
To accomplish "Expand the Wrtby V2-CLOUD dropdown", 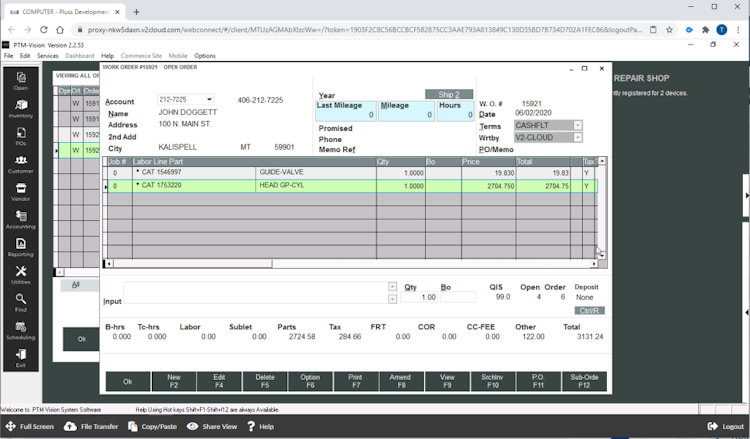I will click(x=578, y=138).
